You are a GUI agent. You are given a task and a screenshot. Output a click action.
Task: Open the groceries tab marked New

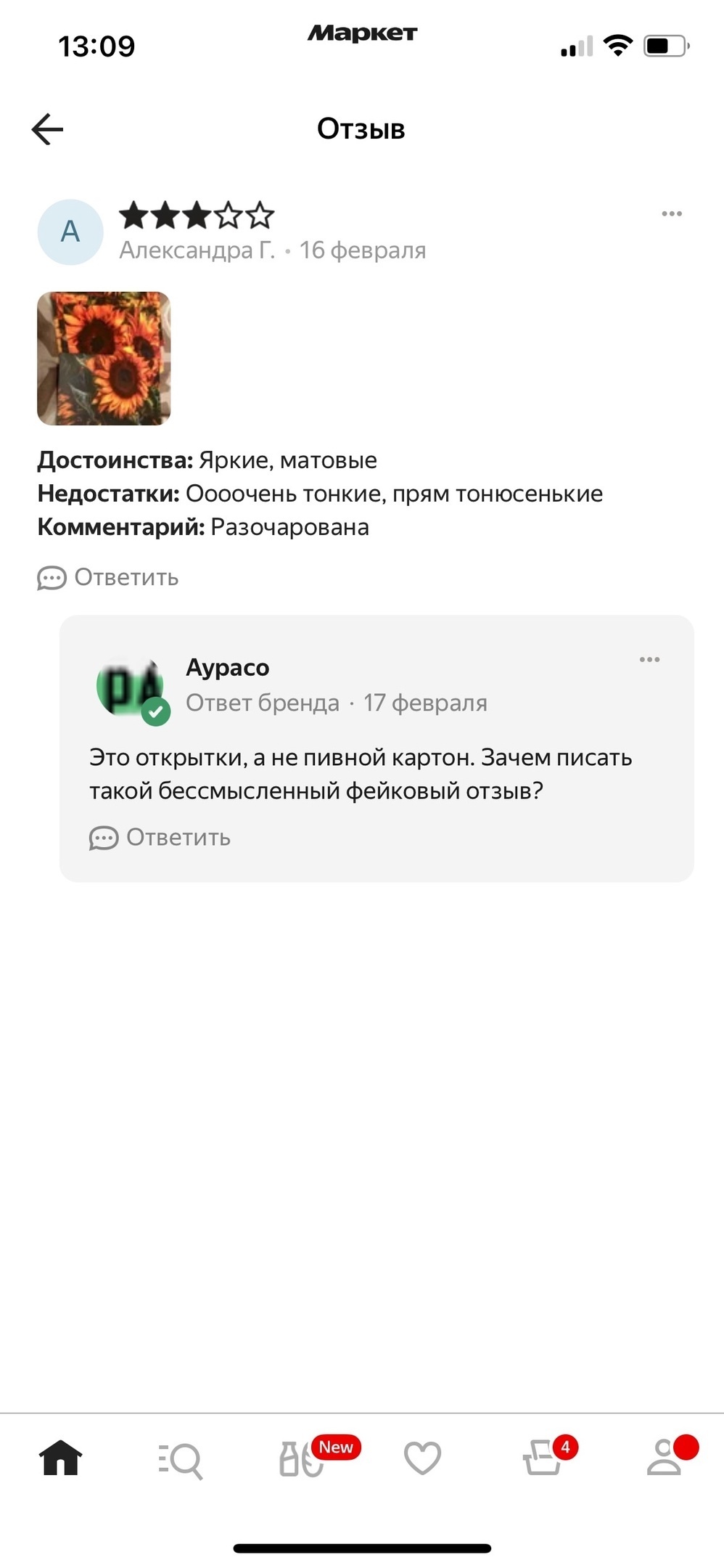302,1458
